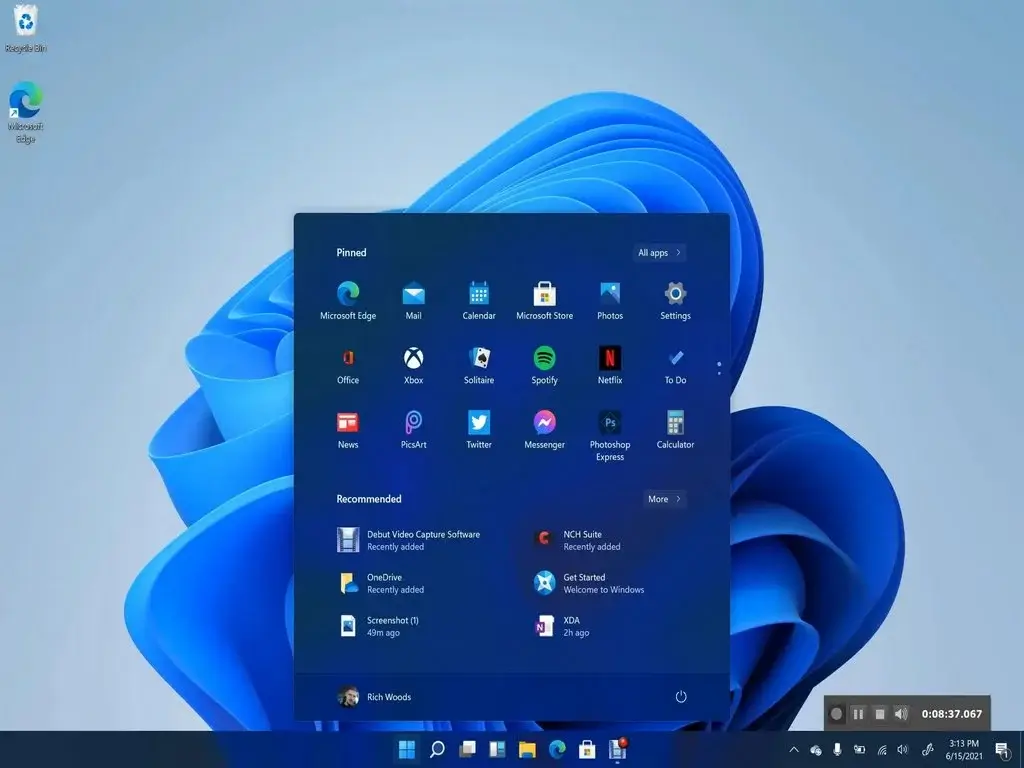Open the Spotify app from Pinned

[x=544, y=358]
